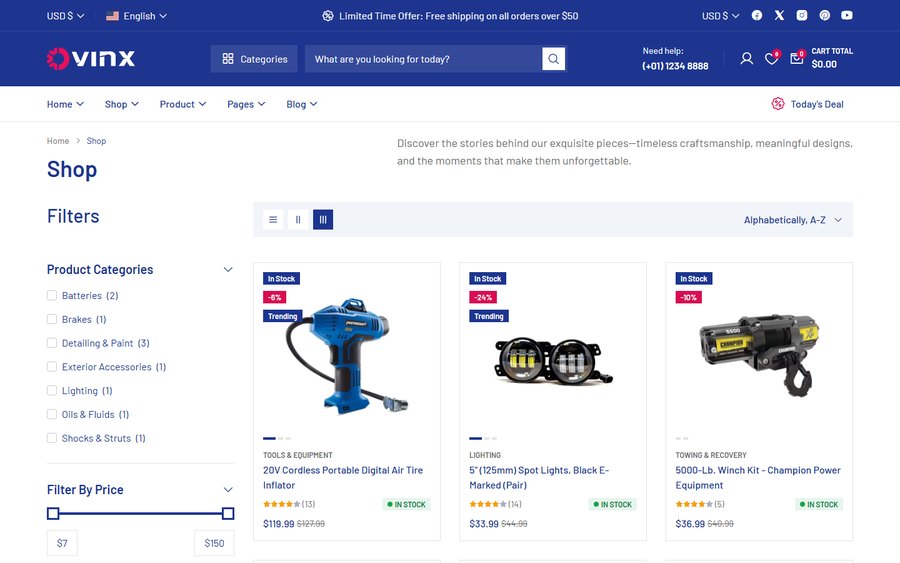Viewport: 900px width, 563px height.
Task: Switch to two-column grid view
Action: click(x=298, y=219)
